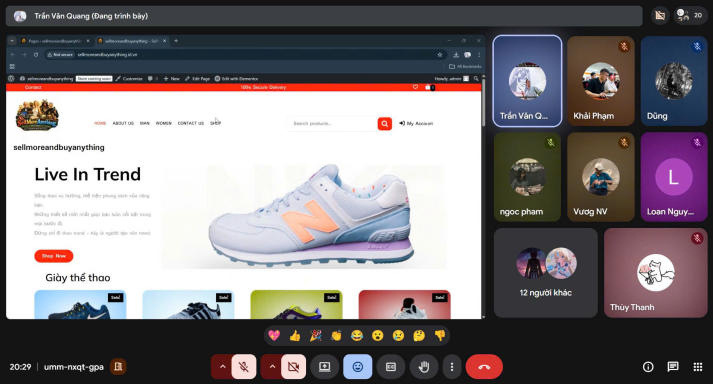Screen dimensions: 713x384
Task: Click the Present now screen icon
Action: [x=325, y=367]
